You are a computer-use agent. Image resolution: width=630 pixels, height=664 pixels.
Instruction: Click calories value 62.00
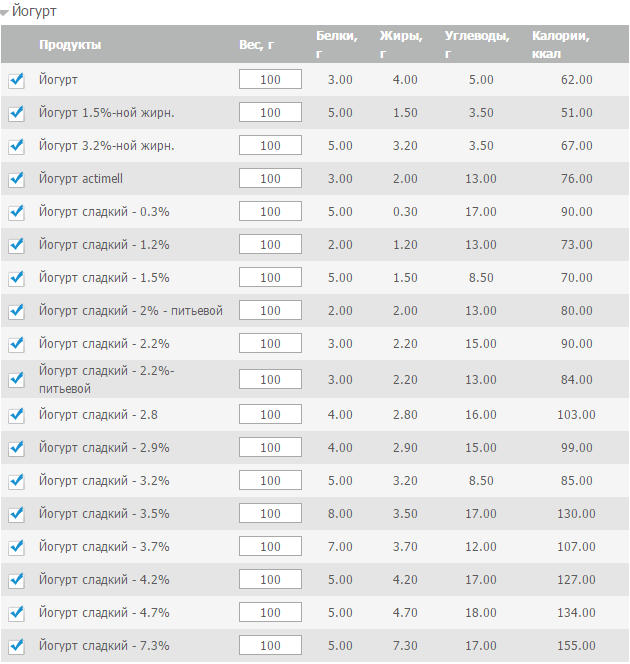pyautogui.click(x=577, y=80)
